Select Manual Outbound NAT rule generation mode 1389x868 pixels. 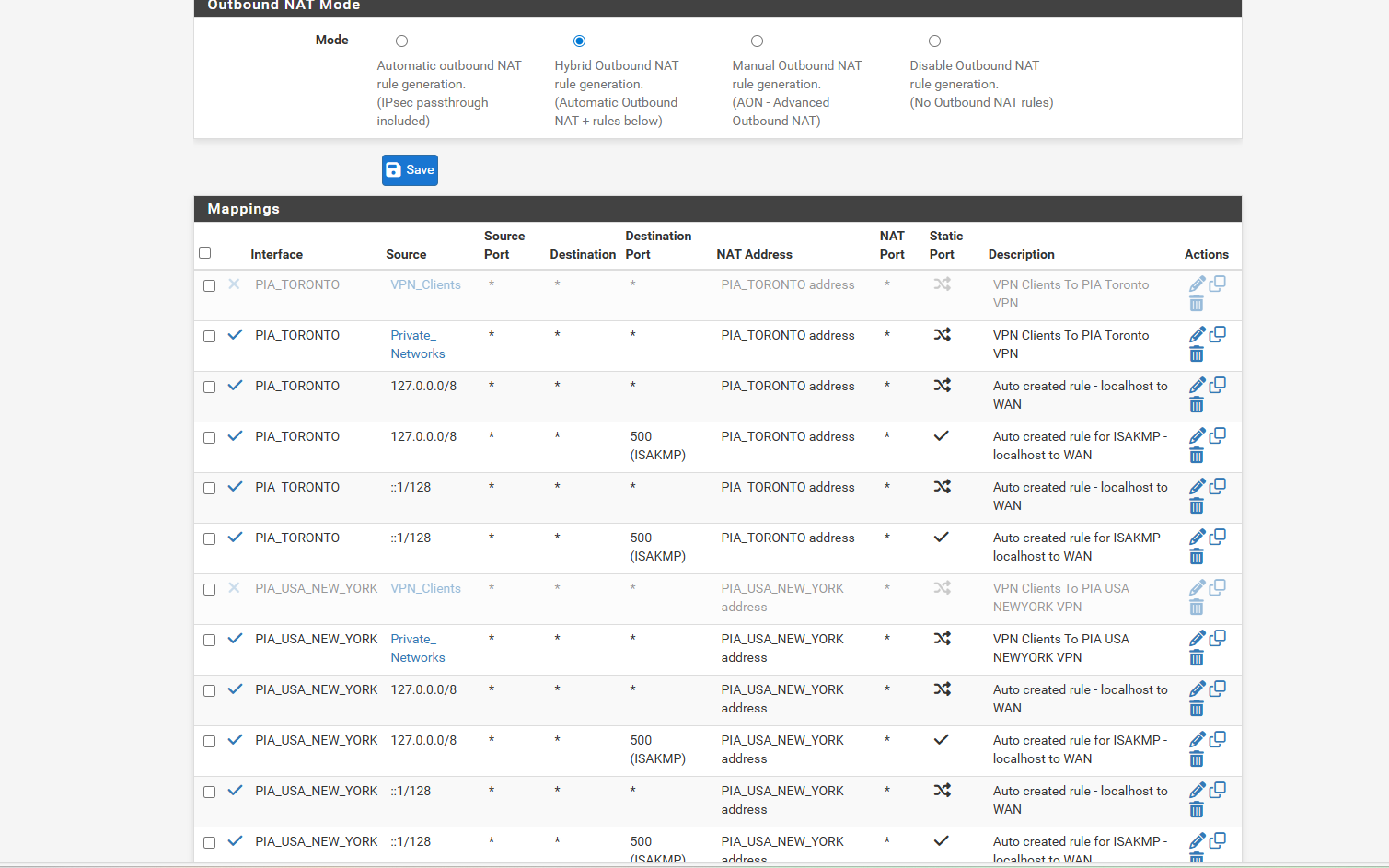click(x=757, y=41)
